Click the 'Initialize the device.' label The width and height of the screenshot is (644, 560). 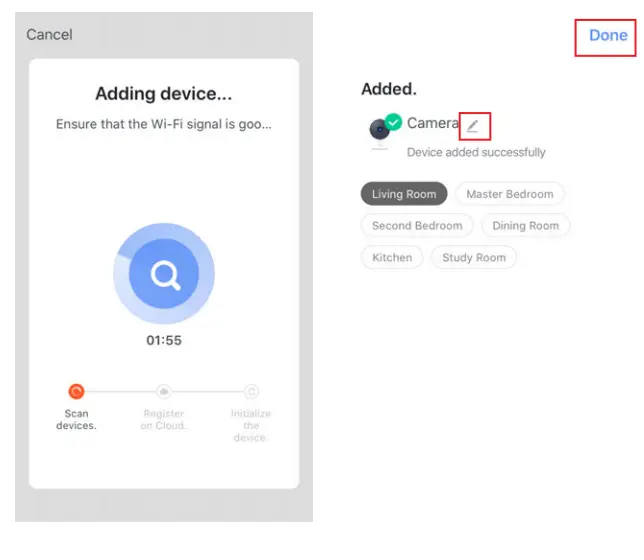(251, 426)
